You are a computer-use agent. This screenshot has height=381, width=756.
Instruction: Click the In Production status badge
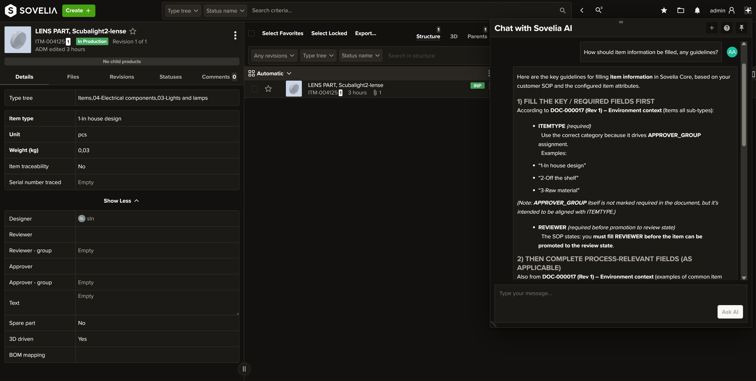pyautogui.click(x=92, y=41)
